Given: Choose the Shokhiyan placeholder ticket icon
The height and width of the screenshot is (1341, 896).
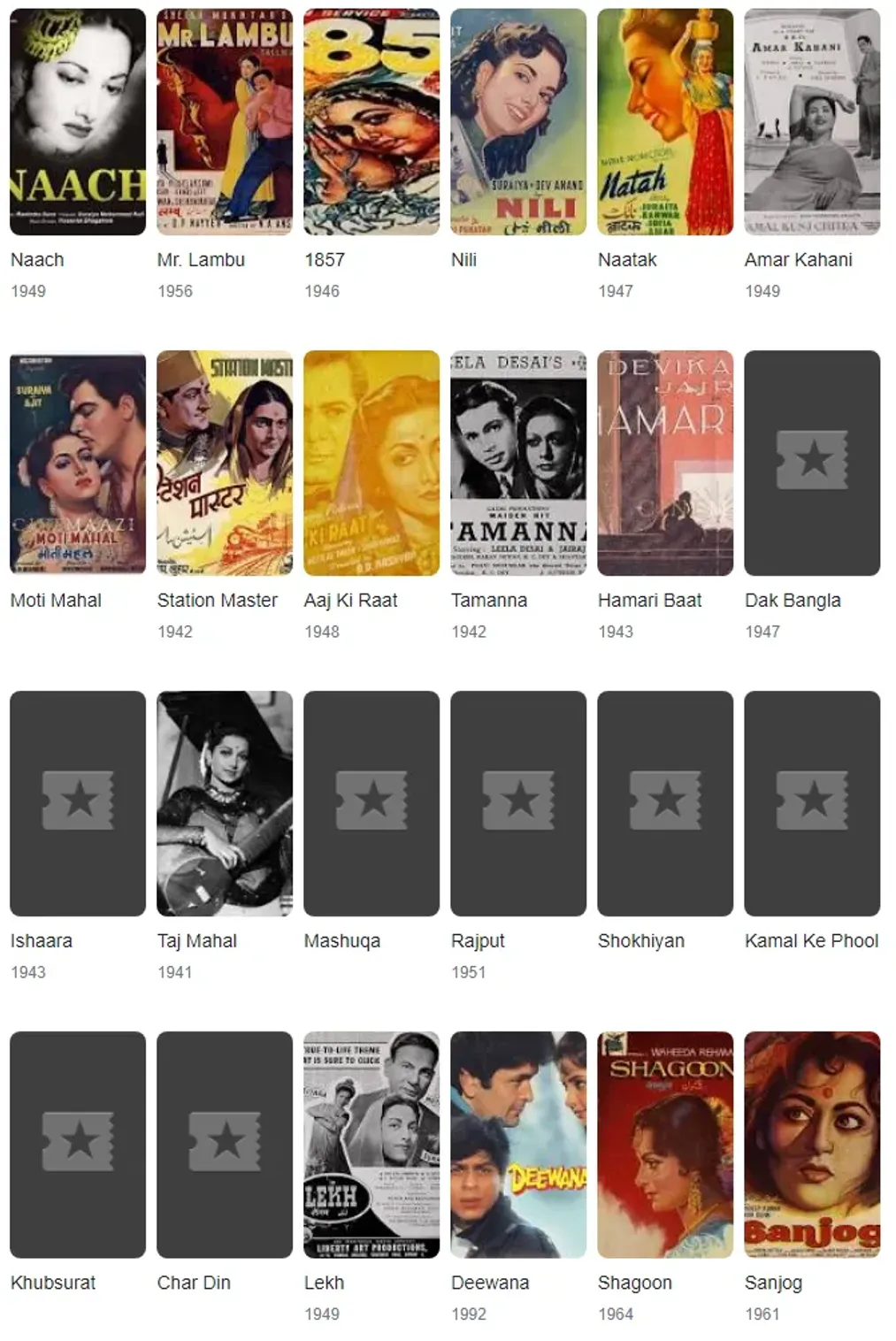Looking at the screenshot, I should (x=665, y=801).
